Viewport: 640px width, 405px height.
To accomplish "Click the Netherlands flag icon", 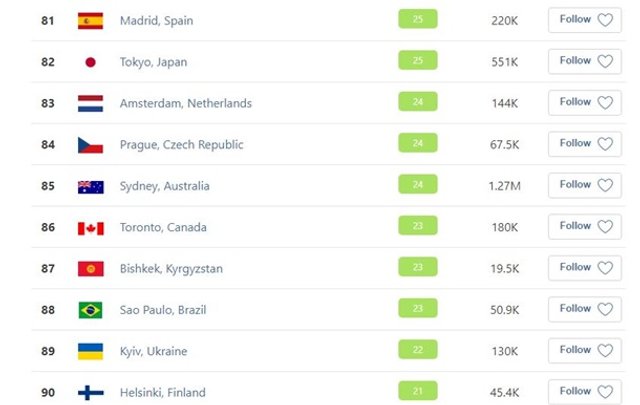I will [x=90, y=103].
